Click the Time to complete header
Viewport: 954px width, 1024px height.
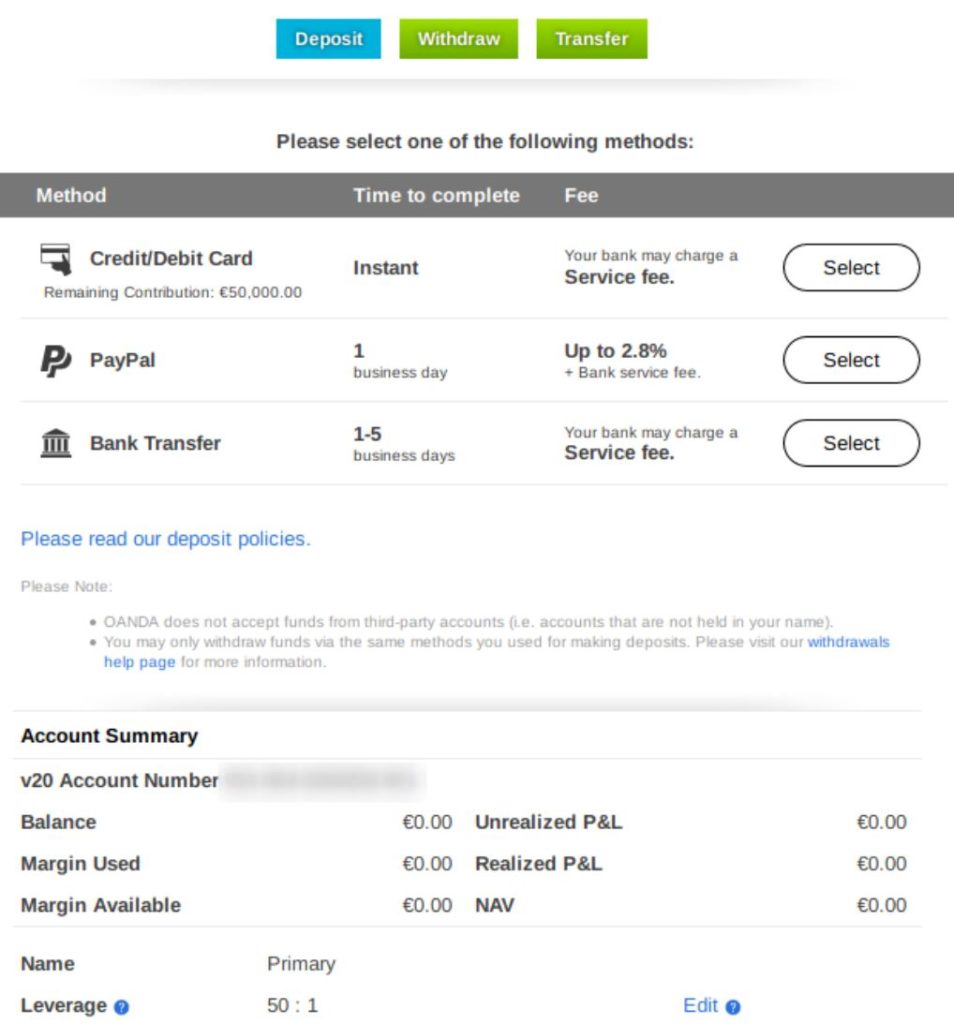pos(436,195)
